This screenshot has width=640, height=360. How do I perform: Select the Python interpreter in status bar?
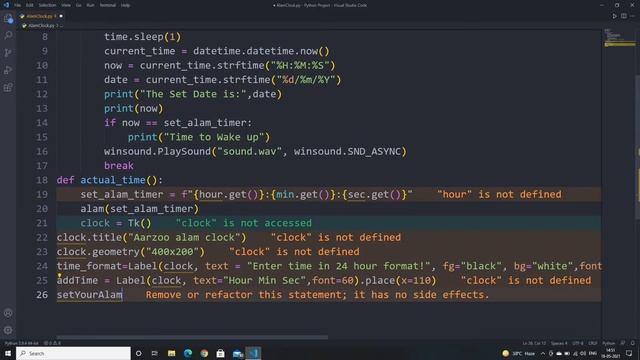tap(22, 343)
